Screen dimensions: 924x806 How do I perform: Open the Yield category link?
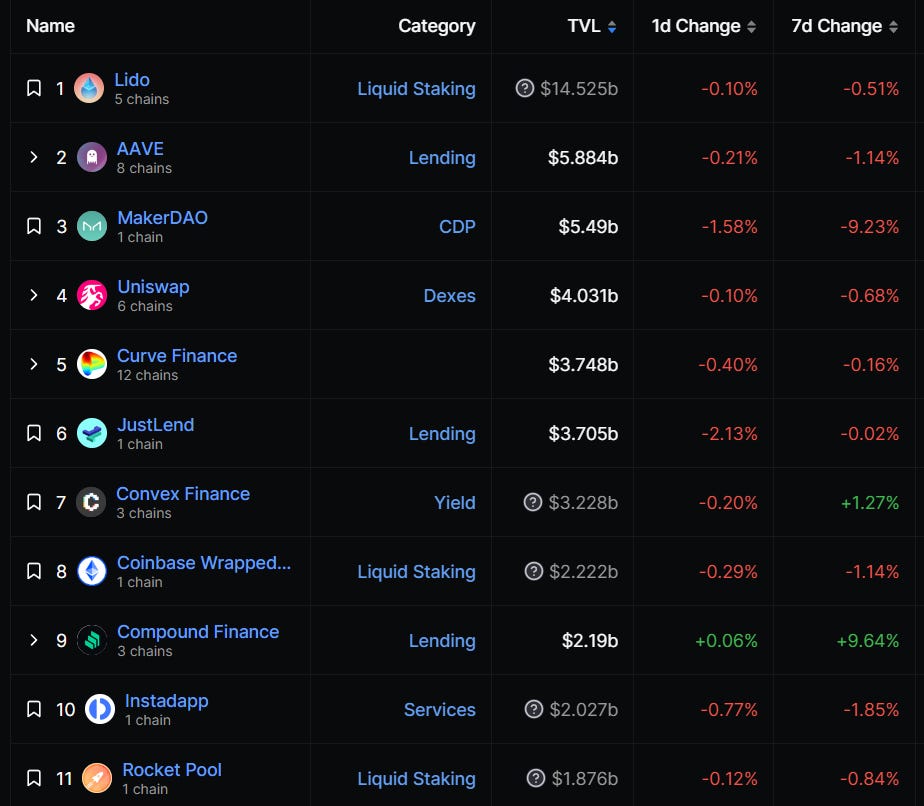click(x=455, y=502)
